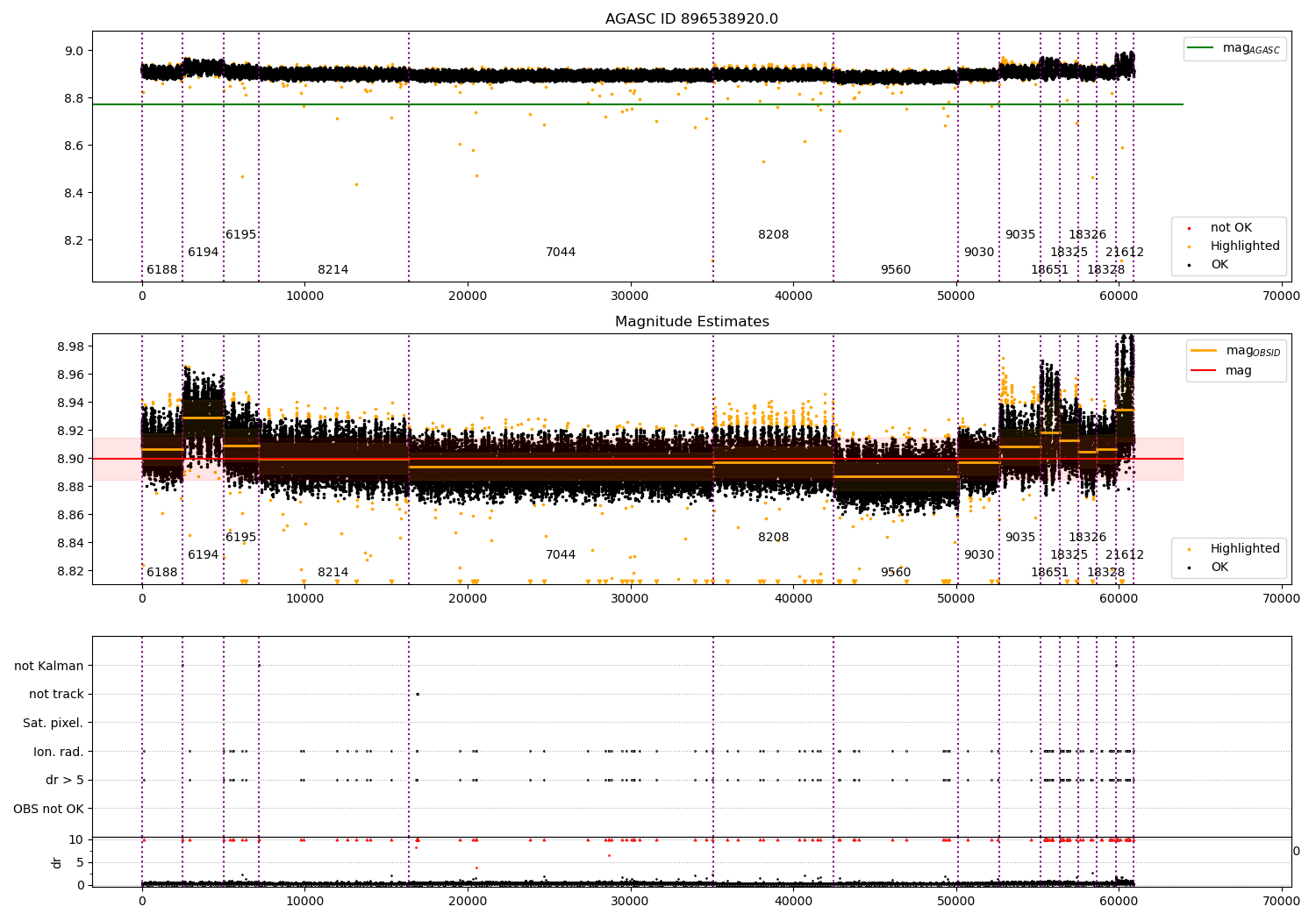Click obsid label 21612 in top plot

1125,252
